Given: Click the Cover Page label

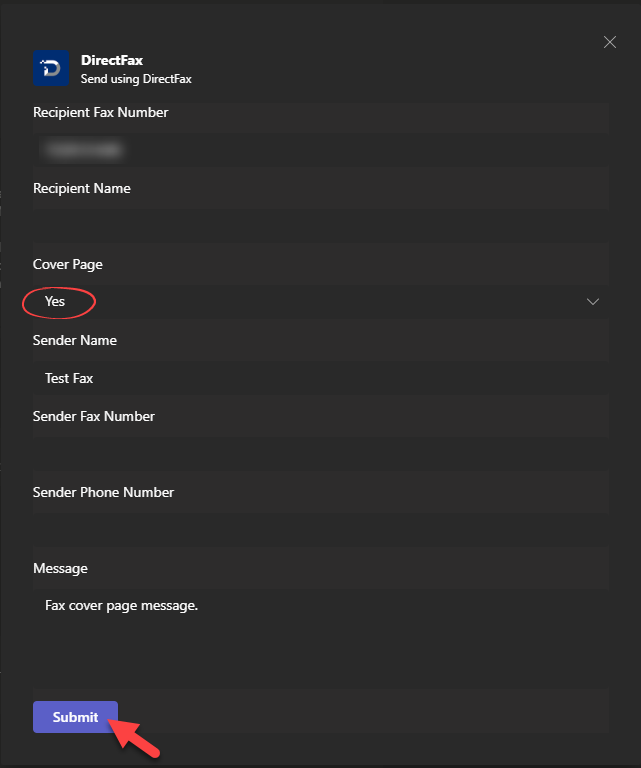Looking at the screenshot, I should click(x=68, y=264).
